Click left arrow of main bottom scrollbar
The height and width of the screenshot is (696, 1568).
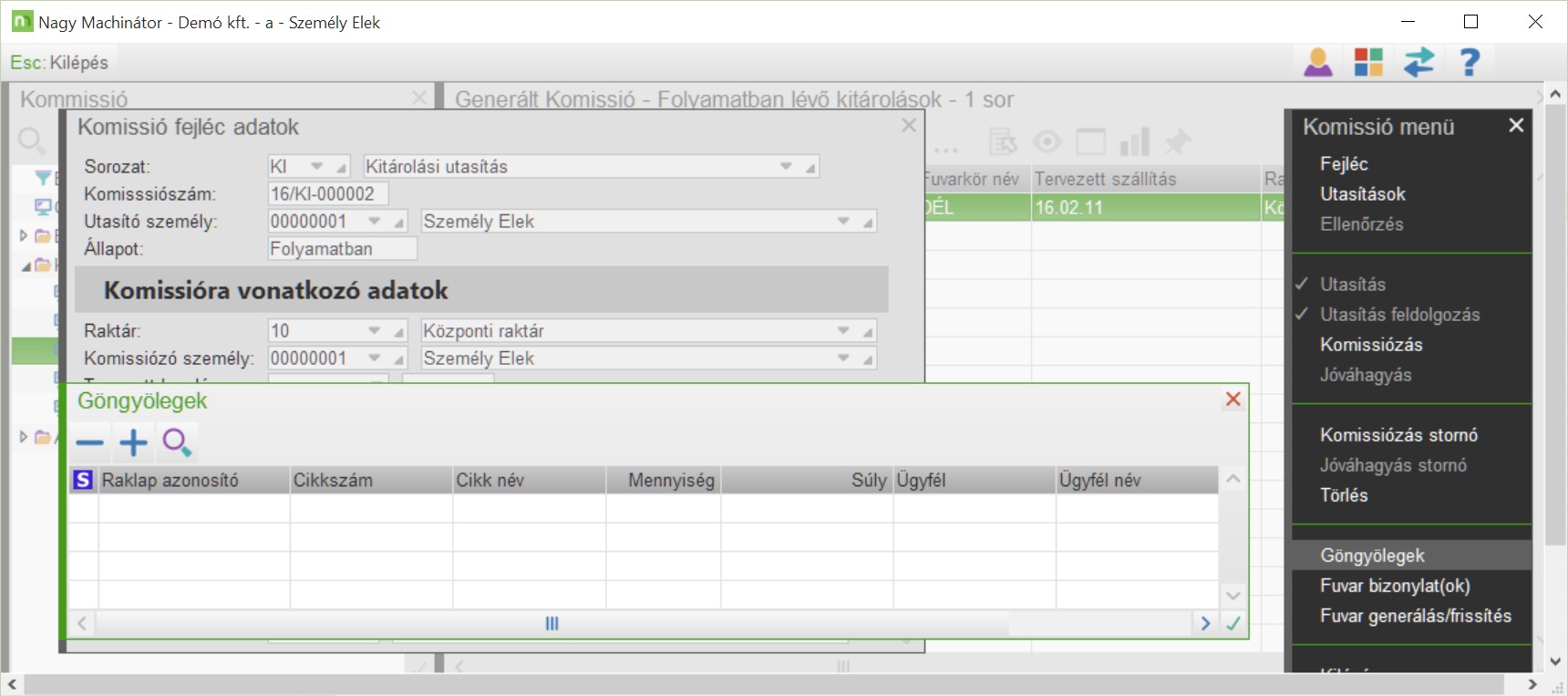12,684
